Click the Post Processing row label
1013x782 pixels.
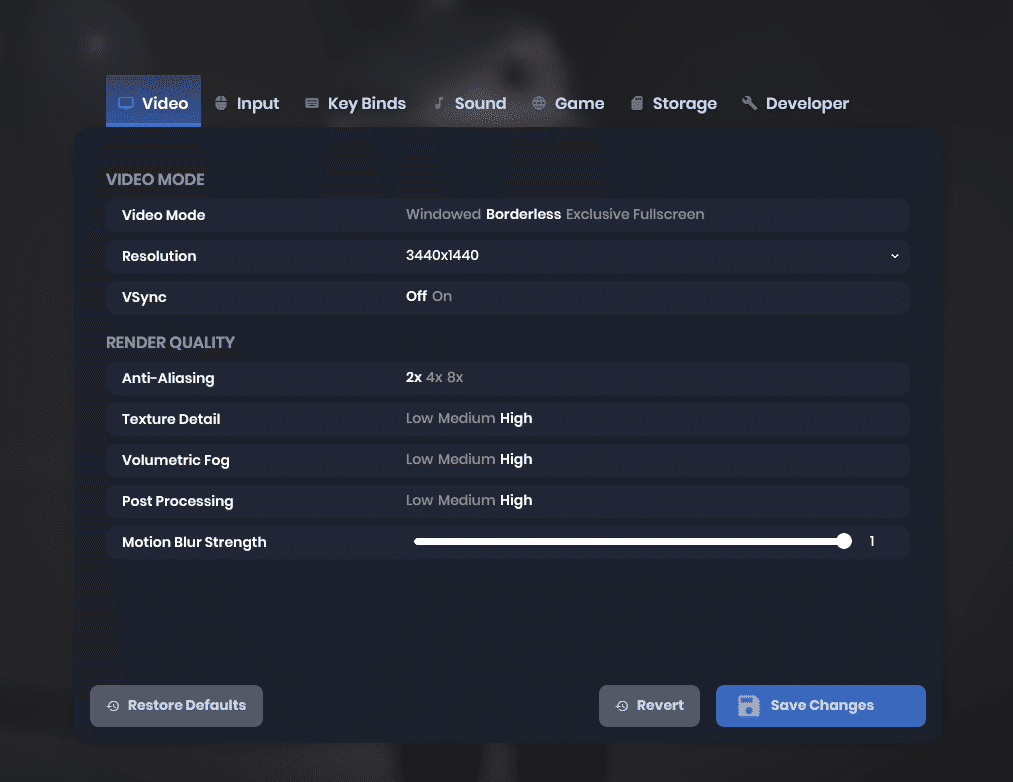[178, 501]
